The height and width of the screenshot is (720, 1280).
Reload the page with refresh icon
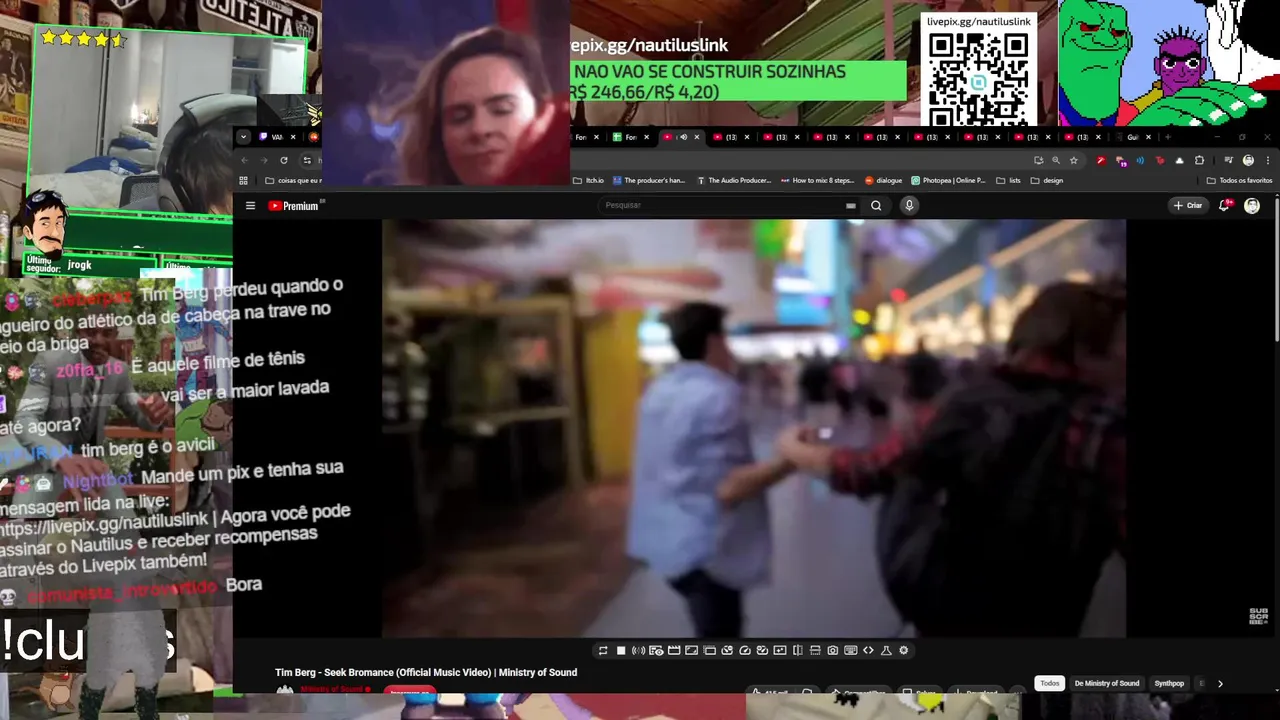pyautogui.click(x=284, y=160)
